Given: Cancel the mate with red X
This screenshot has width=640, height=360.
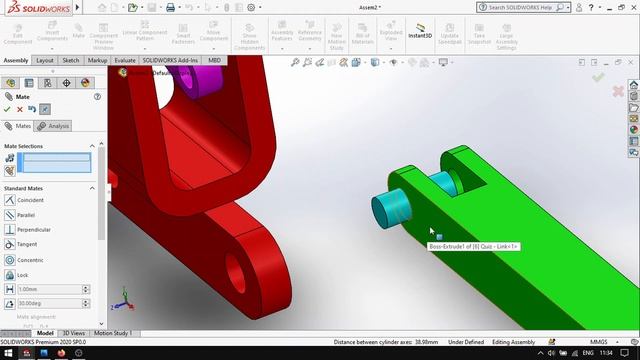Looking at the screenshot, I should [20, 109].
